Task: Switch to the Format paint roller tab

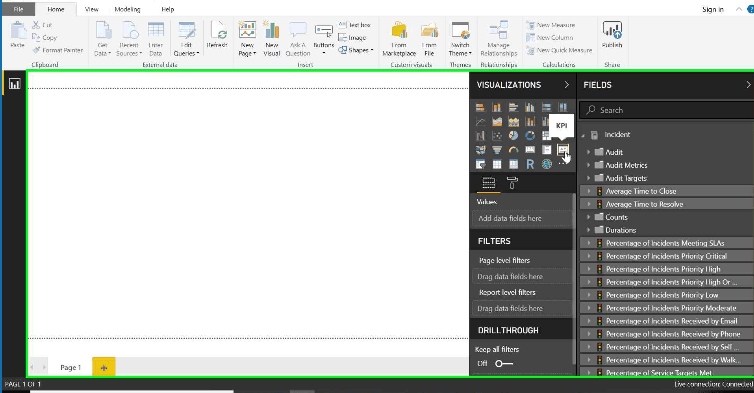Action: click(x=512, y=183)
